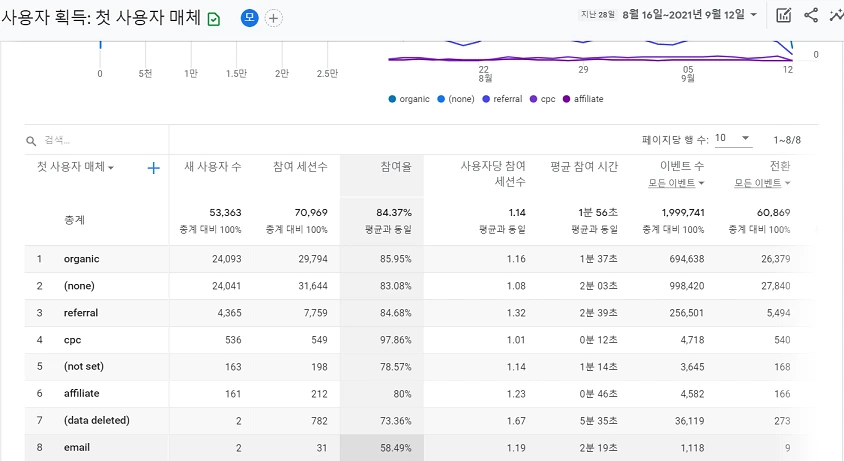Viewport: 844px width, 461px height.
Task: Open the blue 모 comparison badge
Action: (x=249, y=18)
